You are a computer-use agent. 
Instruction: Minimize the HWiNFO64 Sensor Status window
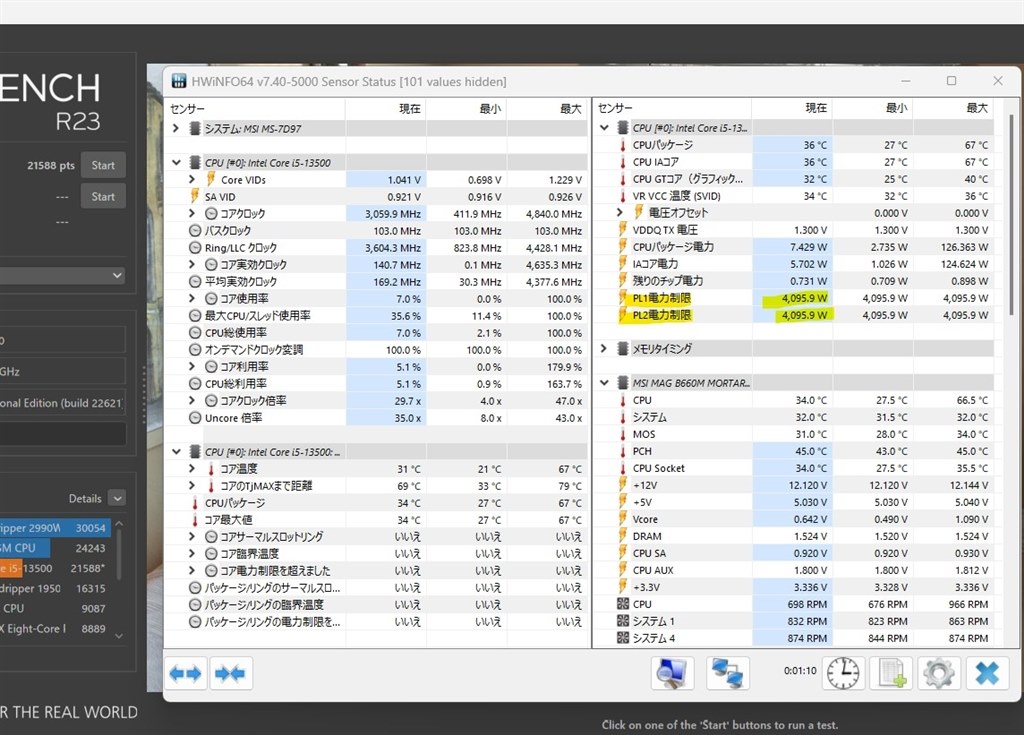tap(906, 80)
